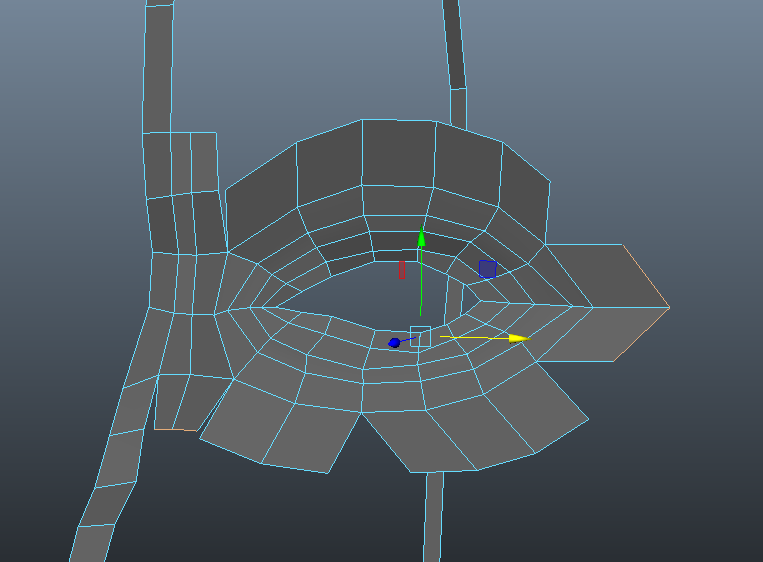Click the yellow axis line shaft
Image resolution: width=763 pixels, height=562 pixels.
470,337
